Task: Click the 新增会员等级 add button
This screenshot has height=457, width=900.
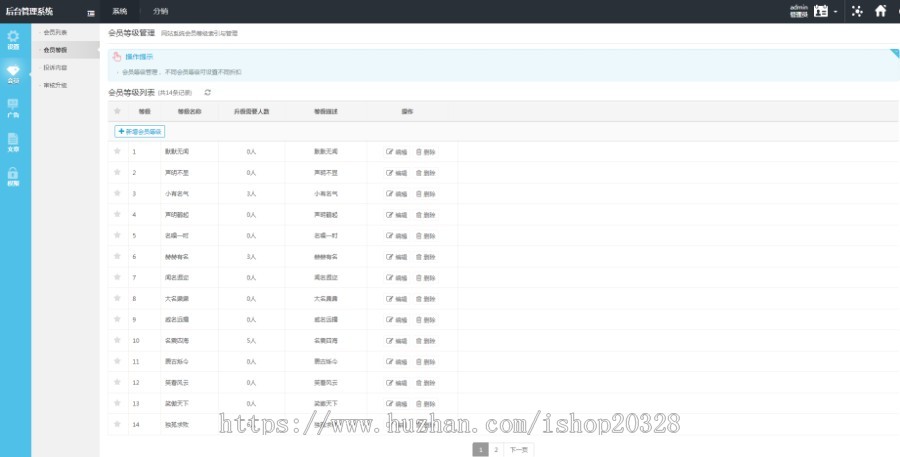Action: click(139, 131)
